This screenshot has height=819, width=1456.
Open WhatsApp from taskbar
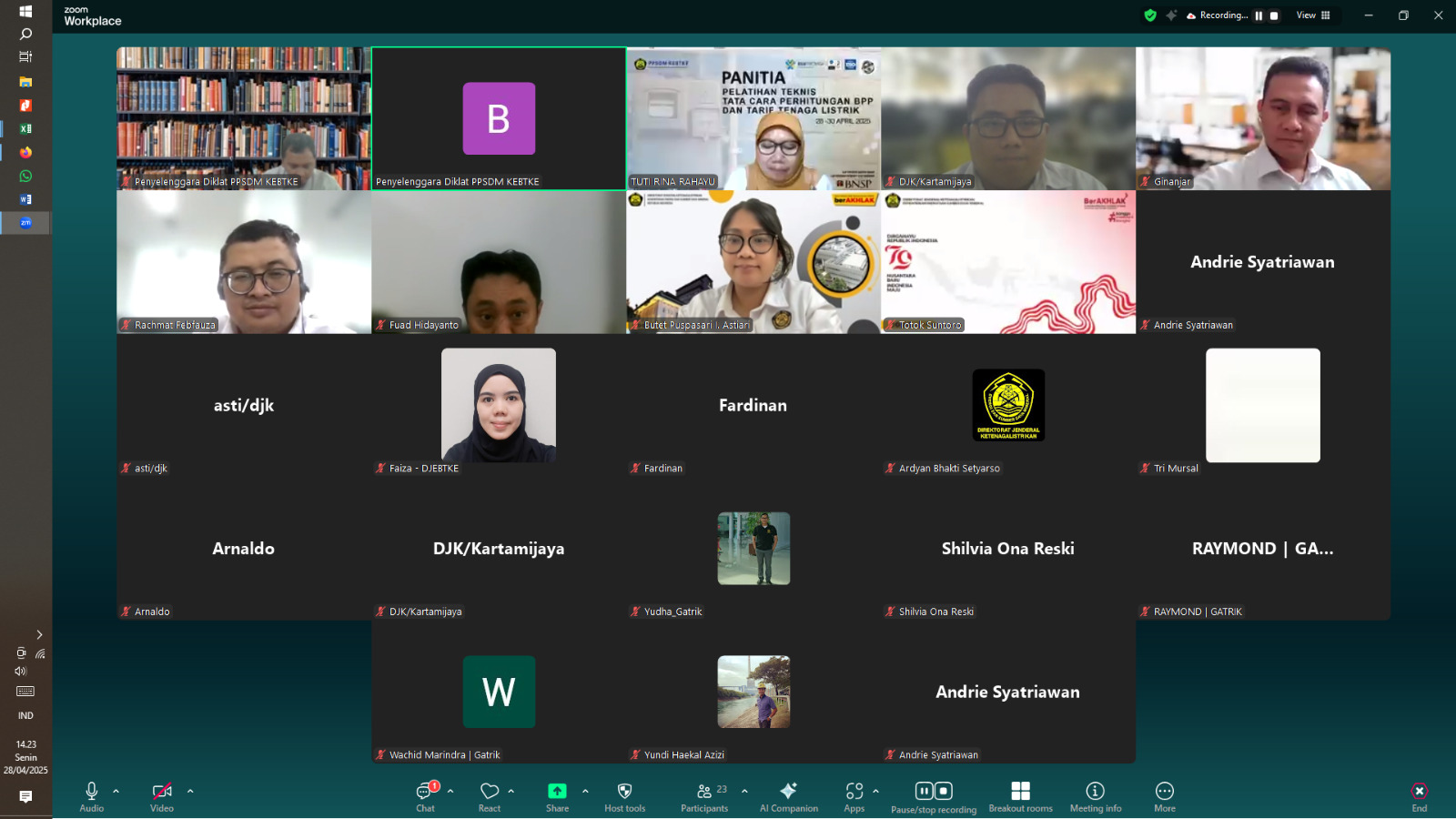pos(25,176)
